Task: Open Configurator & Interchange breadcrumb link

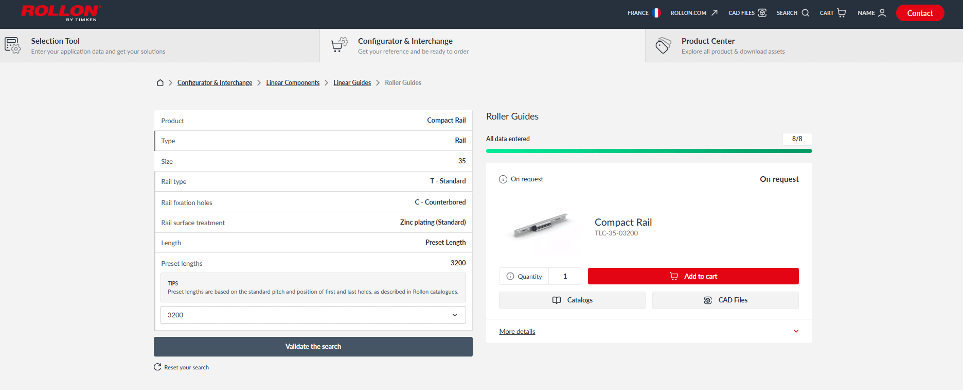Action: point(215,82)
